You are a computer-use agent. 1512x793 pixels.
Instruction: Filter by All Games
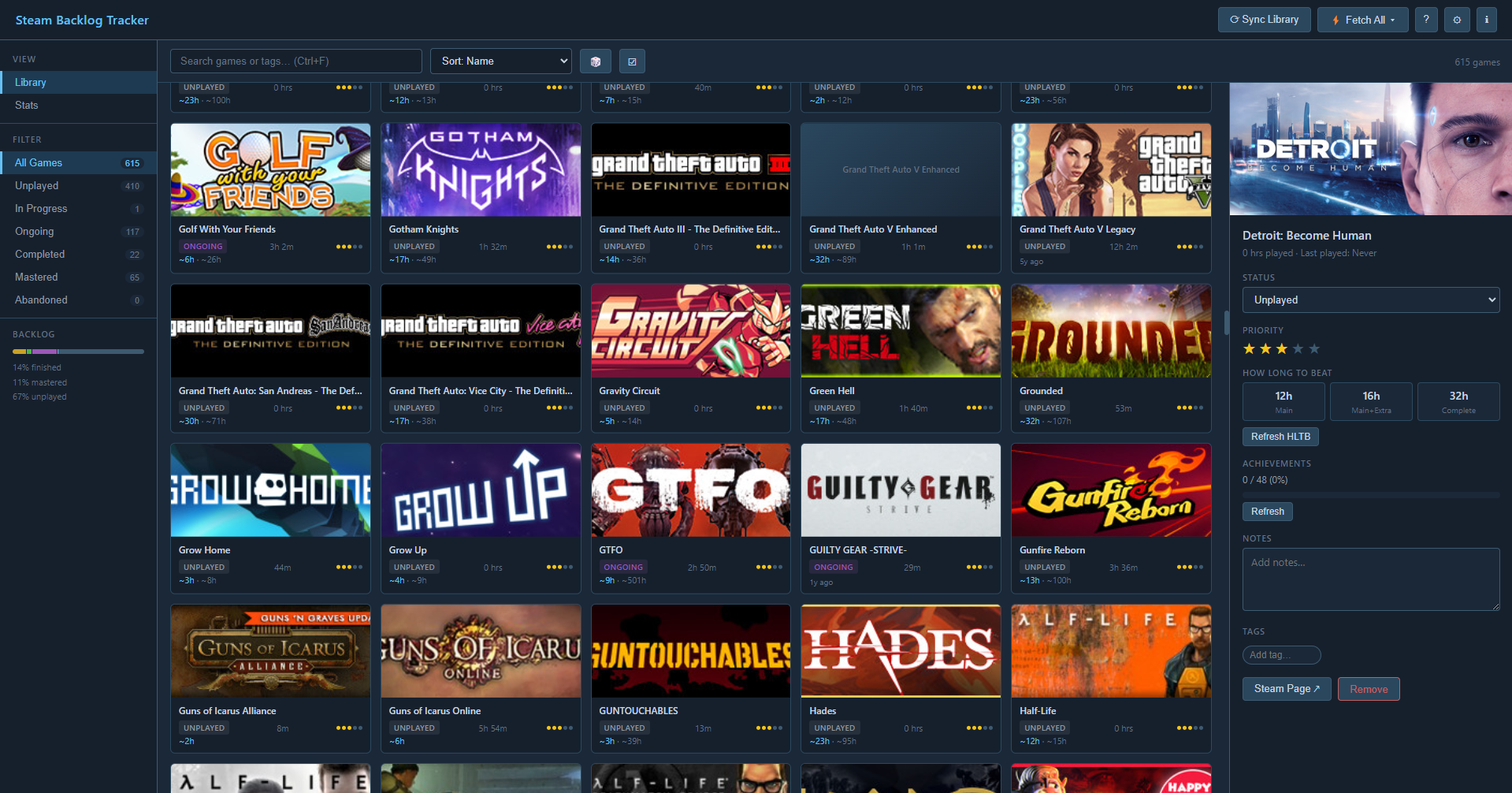pos(79,162)
